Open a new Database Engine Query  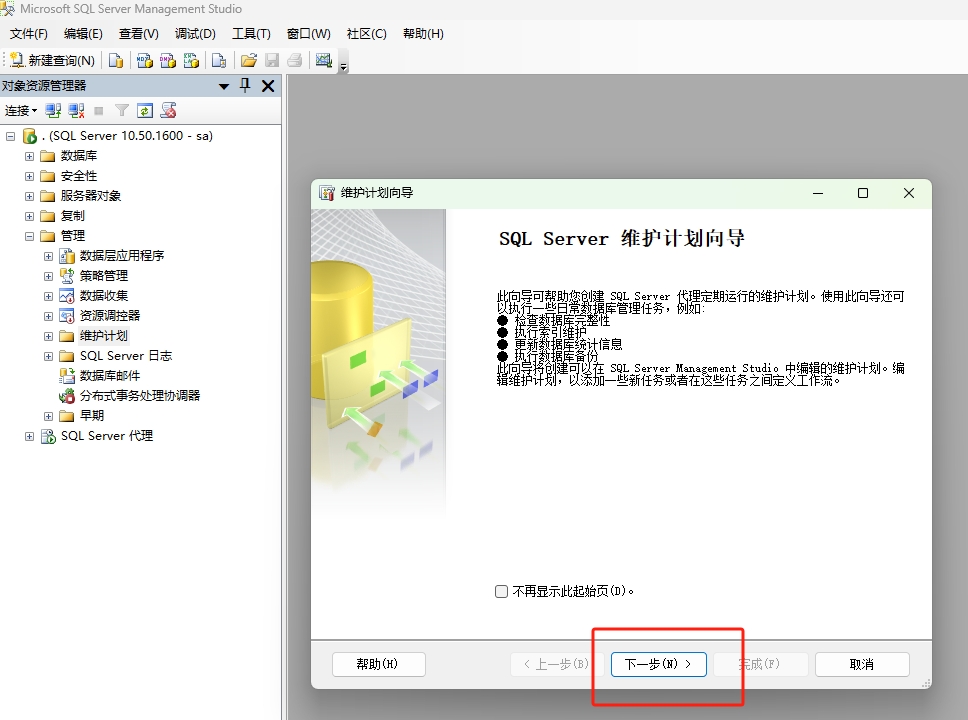(115, 60)
